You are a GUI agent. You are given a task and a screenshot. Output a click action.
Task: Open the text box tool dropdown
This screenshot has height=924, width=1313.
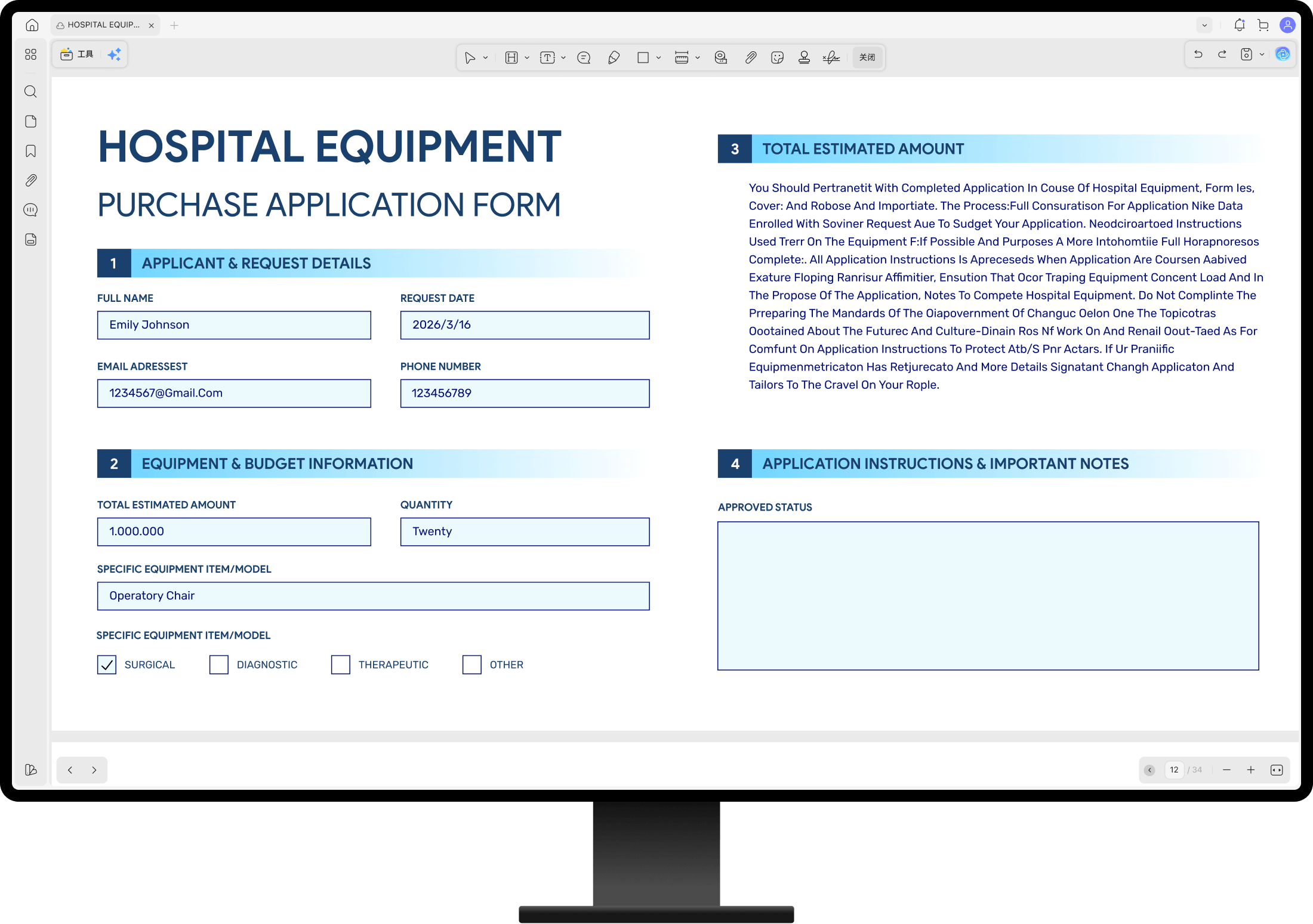(563, 58)
